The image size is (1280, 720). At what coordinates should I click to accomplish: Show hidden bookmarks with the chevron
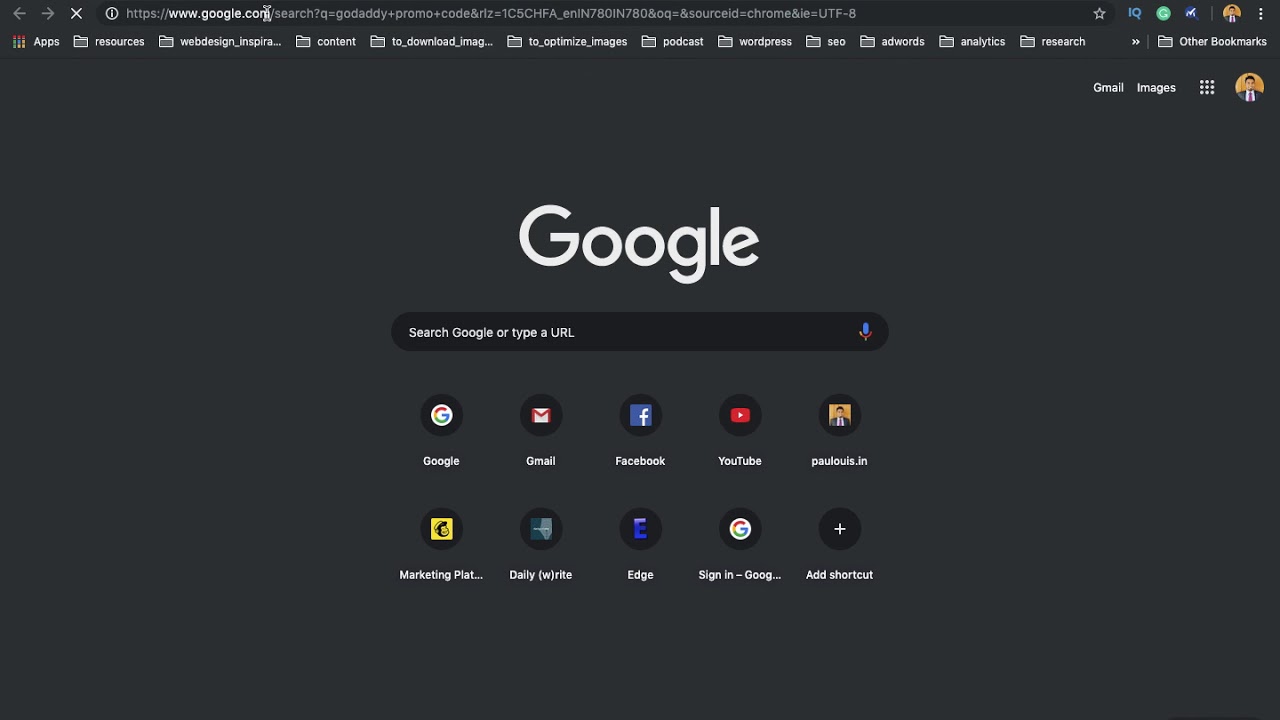pyautogui.click(x=1135, y=42)
